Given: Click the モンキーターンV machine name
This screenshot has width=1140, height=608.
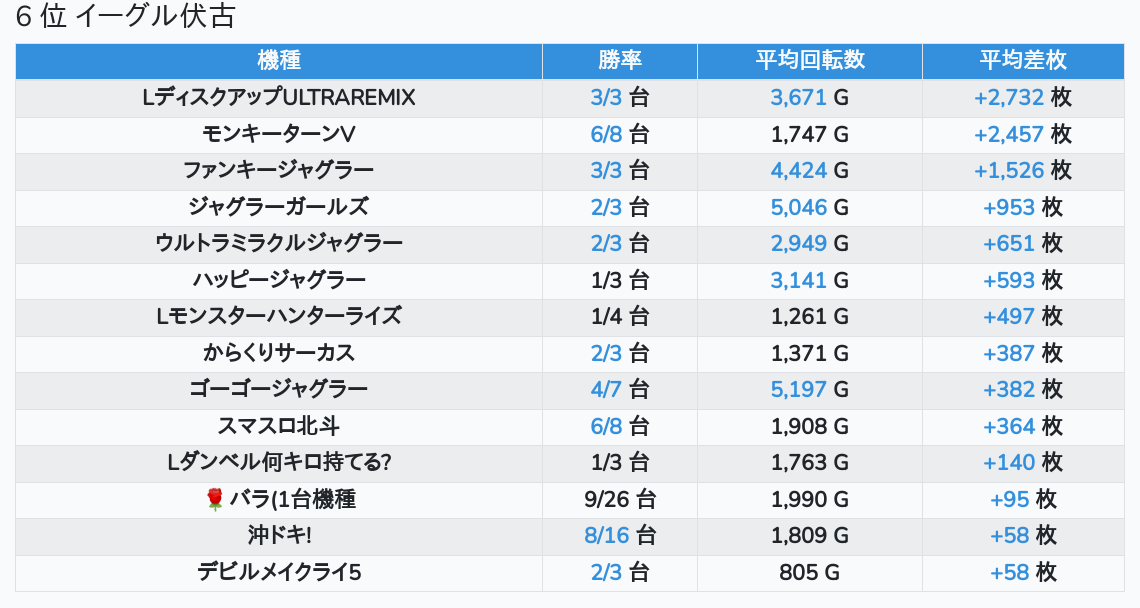Looking at the screenshot, I should click(x=279, y=134).
